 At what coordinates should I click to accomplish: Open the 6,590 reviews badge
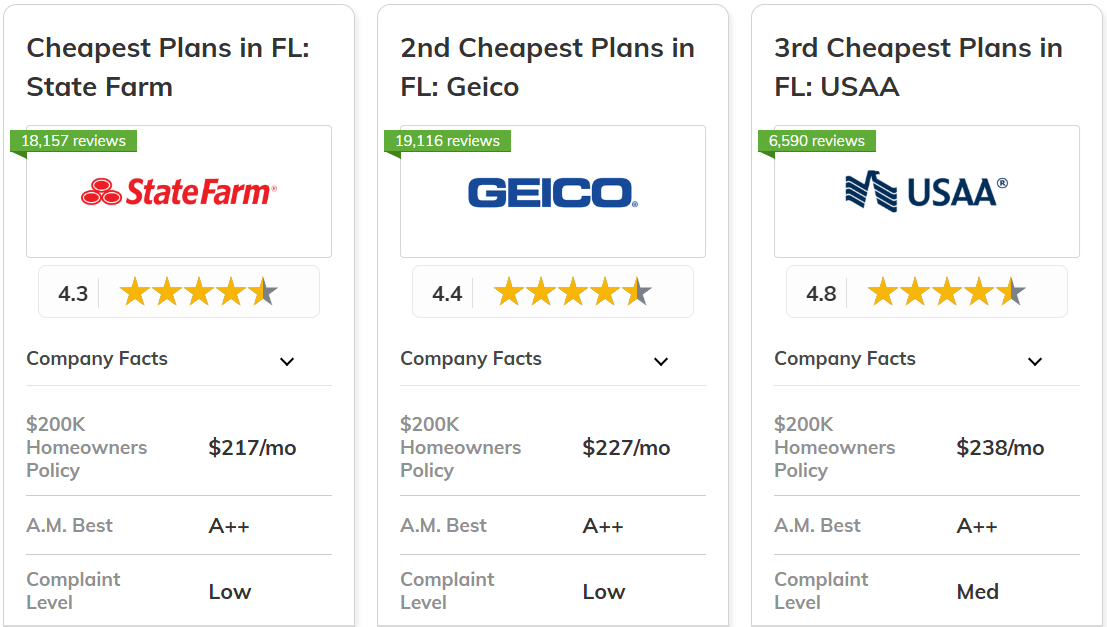pos(817,141)
